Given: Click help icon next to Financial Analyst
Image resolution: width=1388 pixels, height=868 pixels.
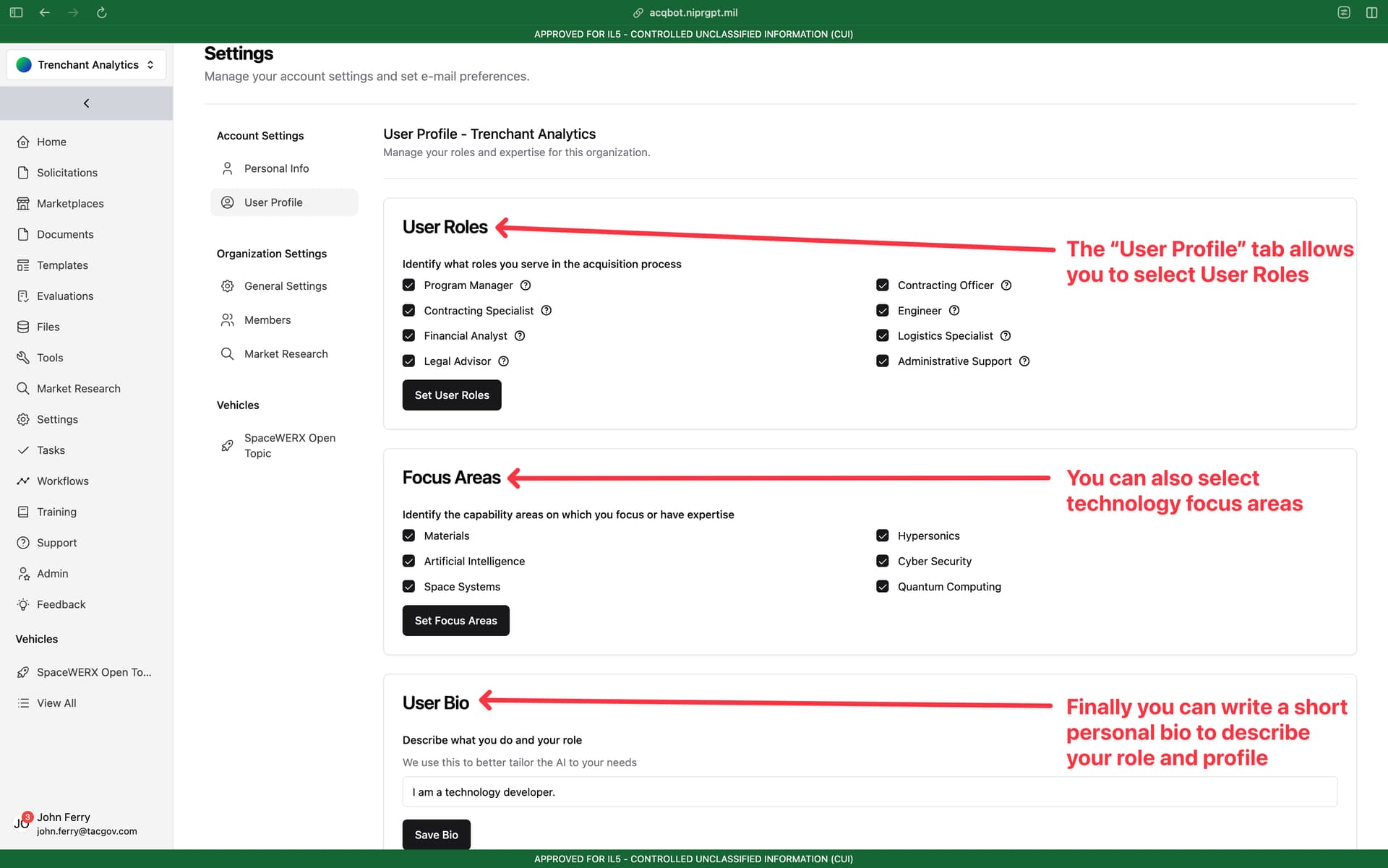Looking at the screenshot, I should tap(520, 336).
